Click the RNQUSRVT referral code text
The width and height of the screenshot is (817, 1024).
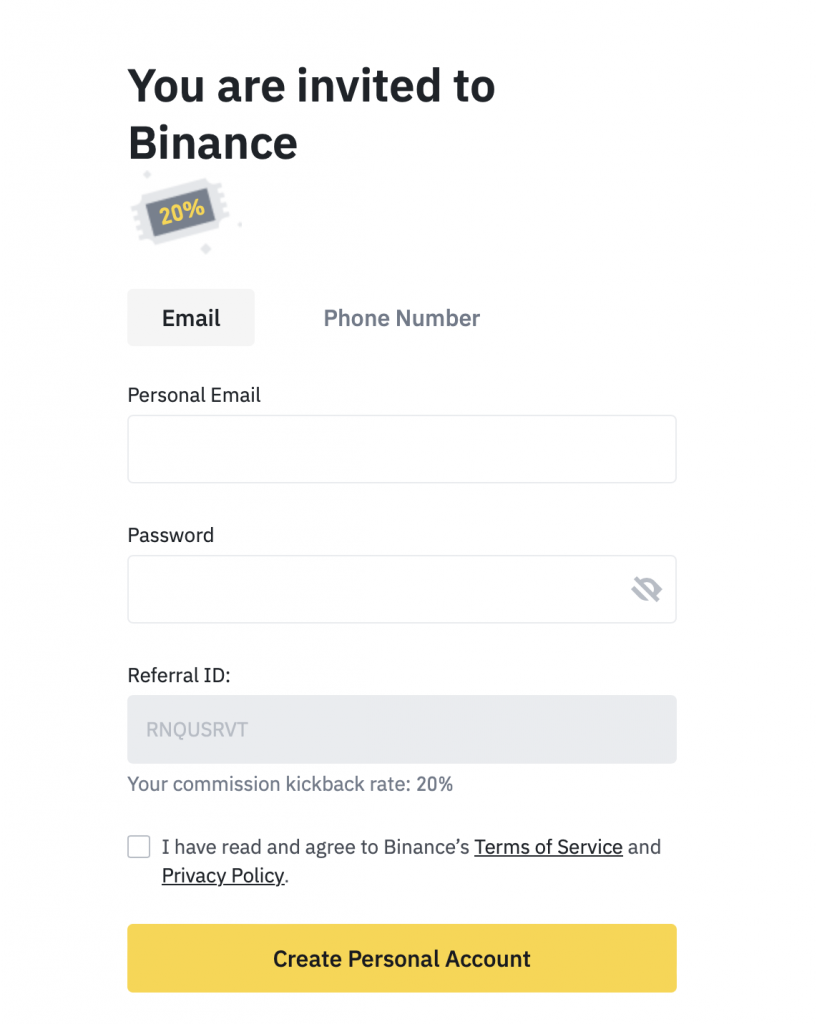197,729
